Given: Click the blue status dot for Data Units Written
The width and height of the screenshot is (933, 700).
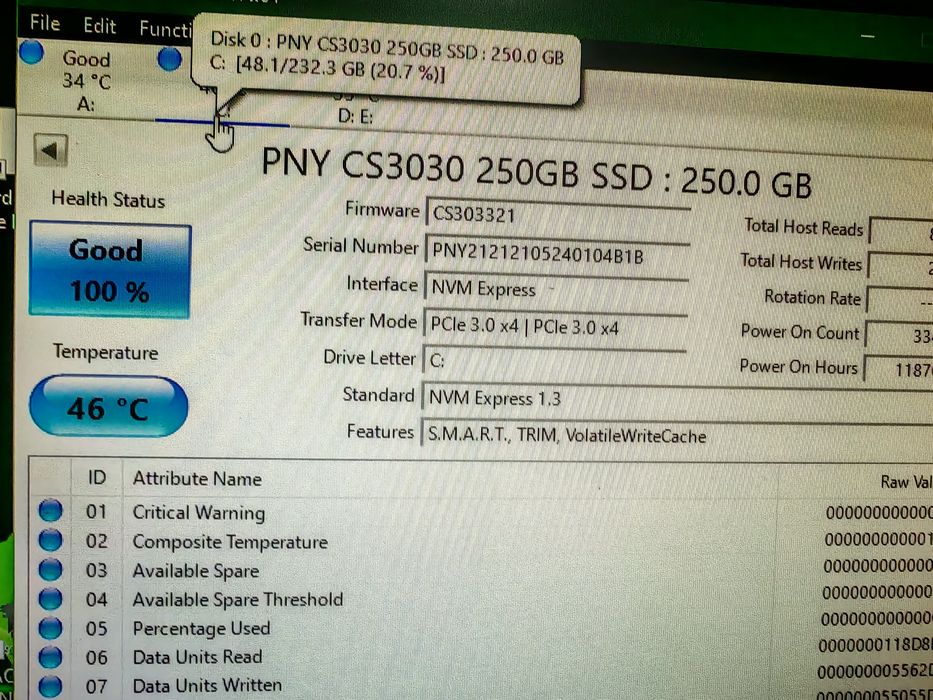Looking at the screenshot, I should (x=51, y=686).
